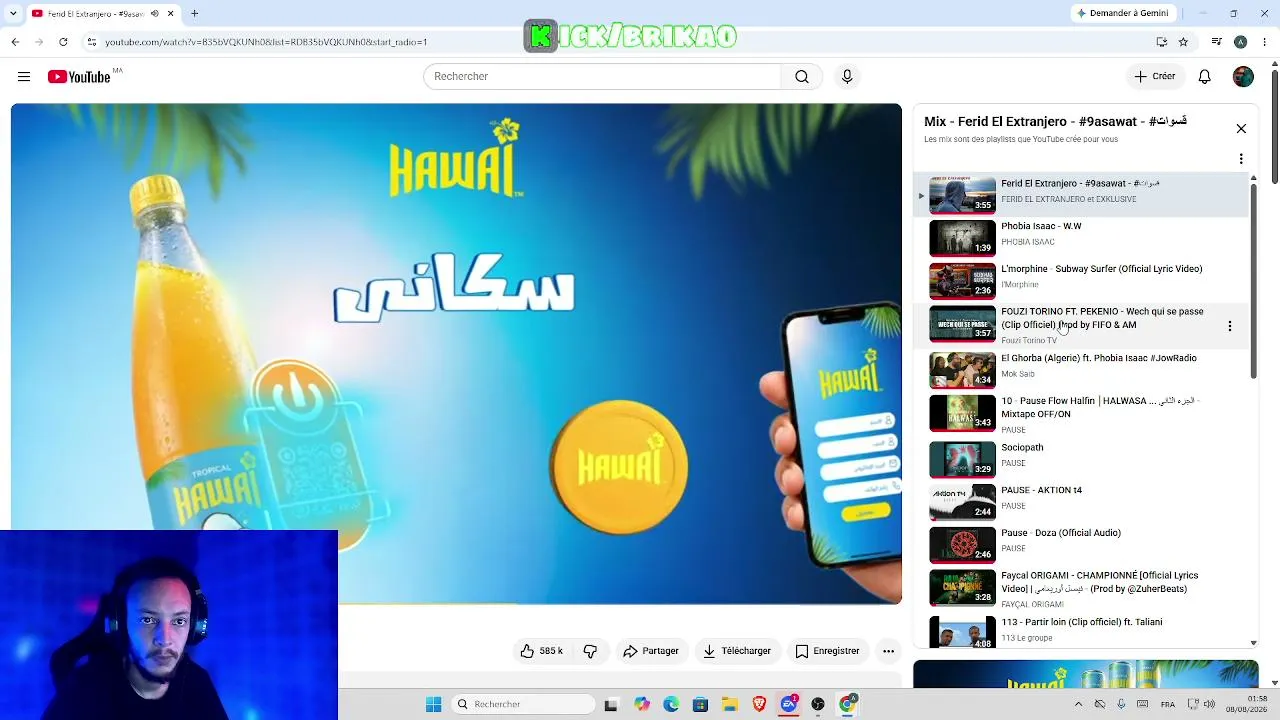Click the browser address bar URL
Image resolution: width=1280 pixels, height=720 pixels.
click(266, 42)
